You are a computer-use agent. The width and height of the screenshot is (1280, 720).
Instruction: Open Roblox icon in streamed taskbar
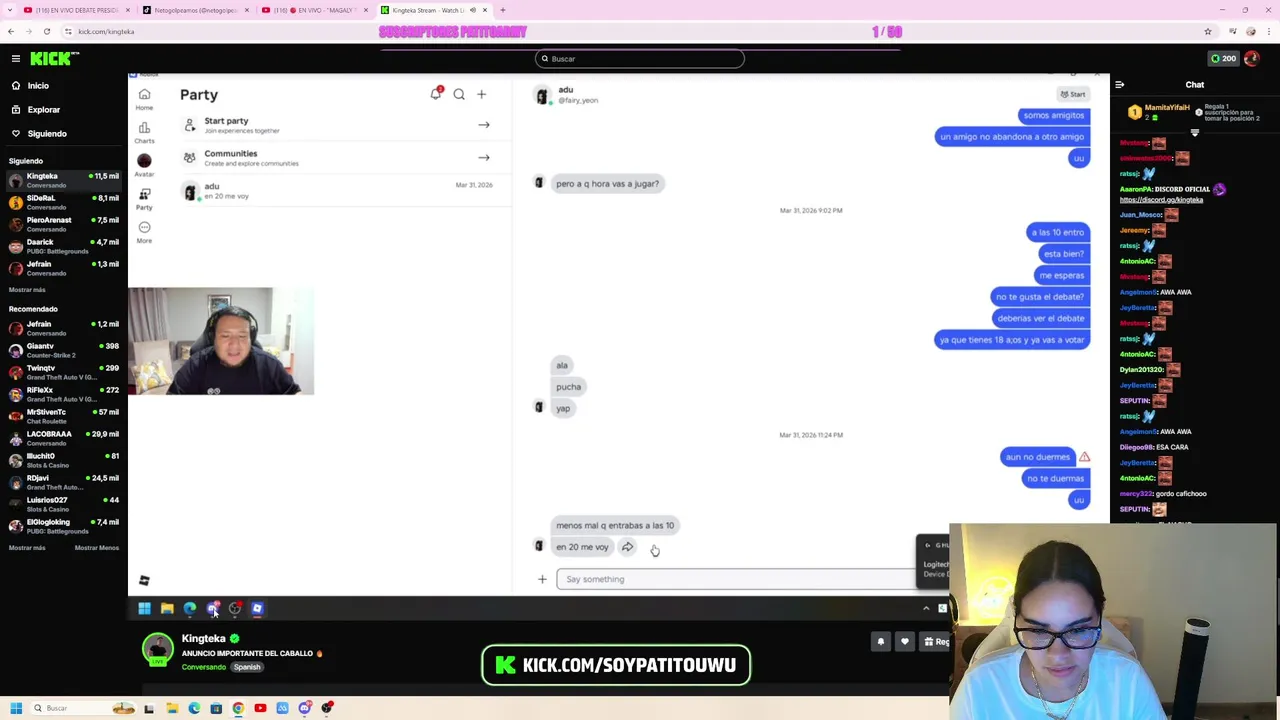pos(257,608)
